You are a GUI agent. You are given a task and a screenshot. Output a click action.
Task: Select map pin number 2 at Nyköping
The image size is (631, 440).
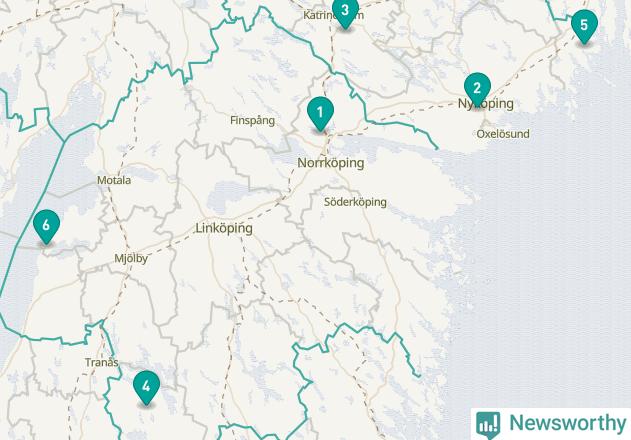477,89
